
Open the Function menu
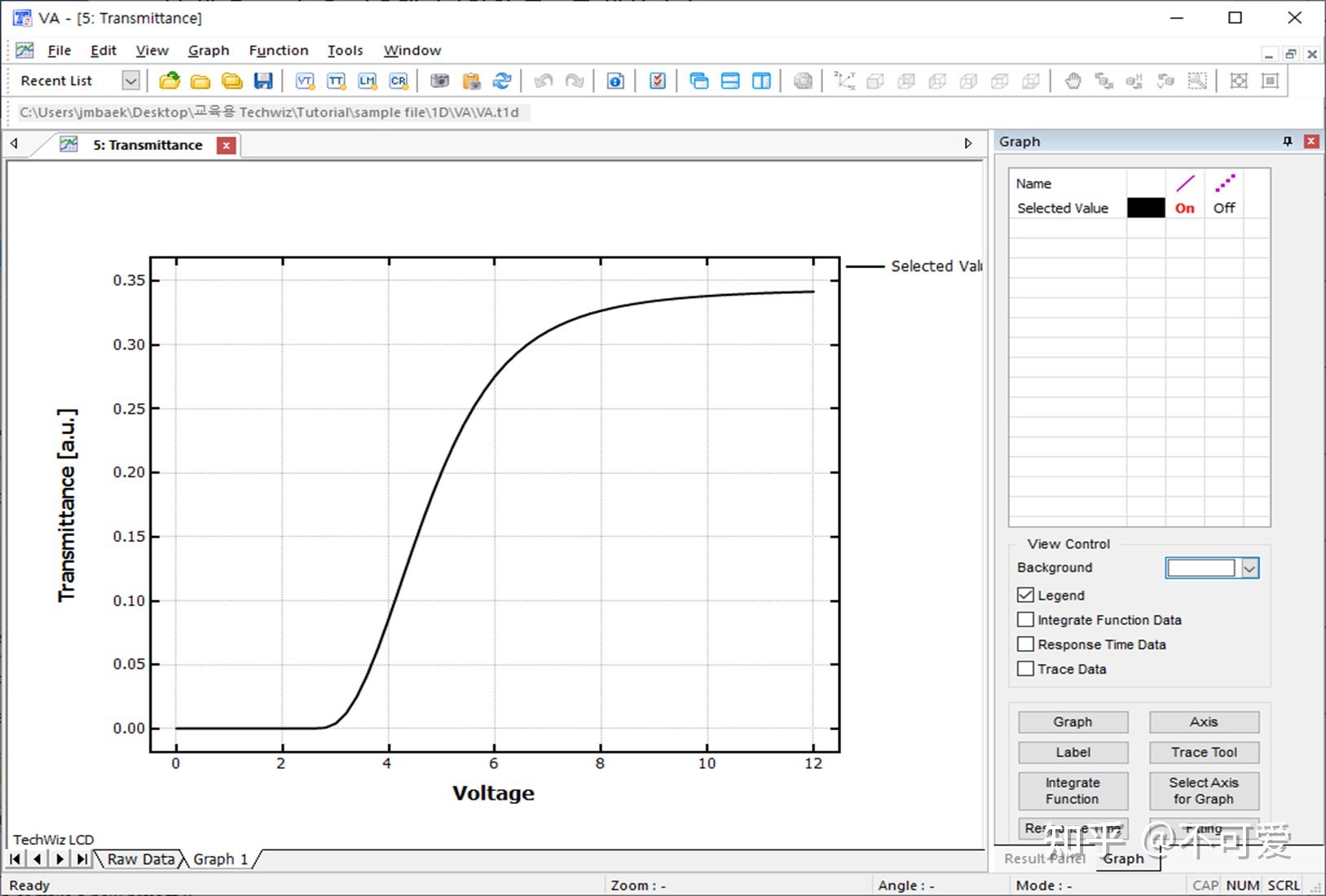(x=279, y=51)
